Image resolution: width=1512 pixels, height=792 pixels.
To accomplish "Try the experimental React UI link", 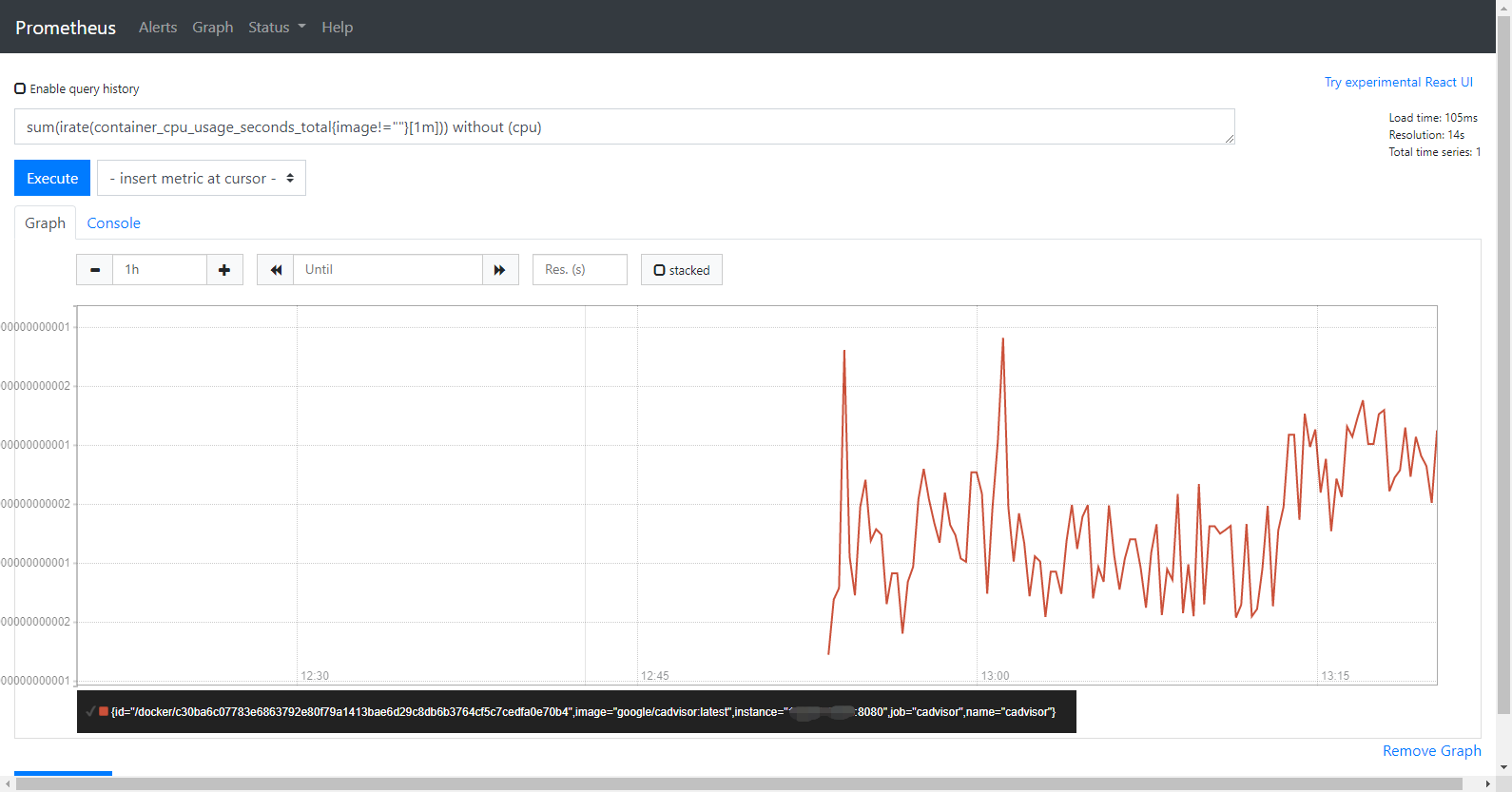I will pyautogui.click(x=1399, y=82).
